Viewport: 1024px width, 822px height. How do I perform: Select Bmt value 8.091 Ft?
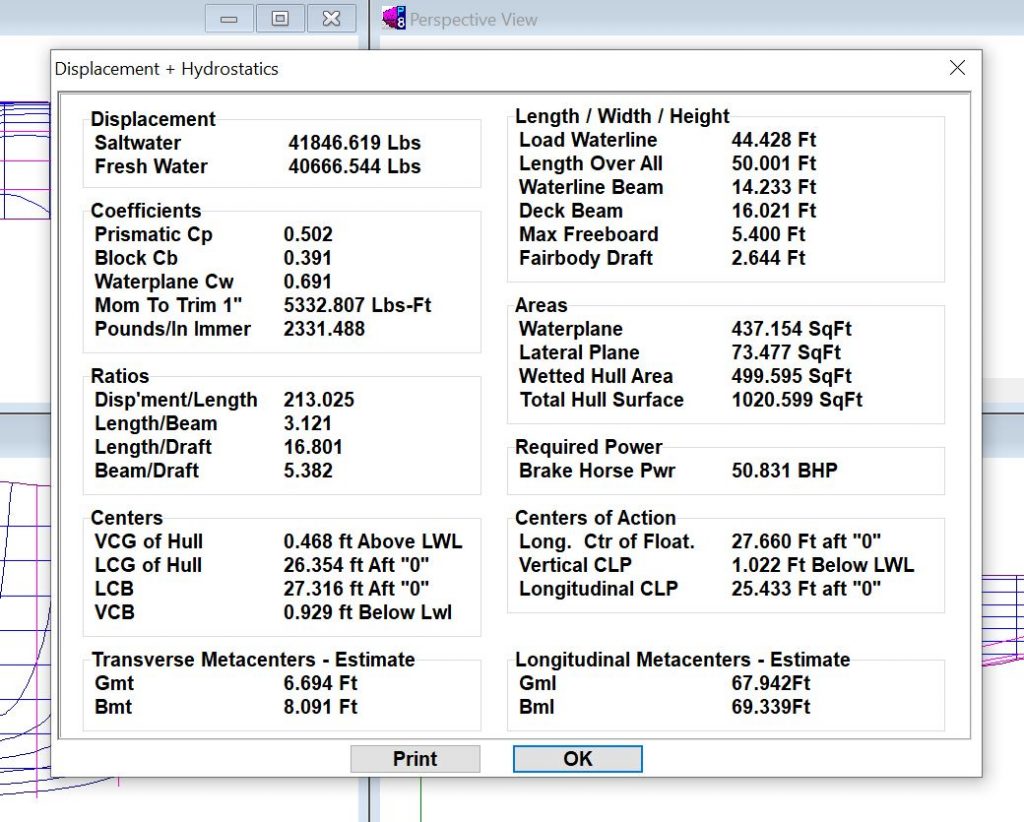[x=321, y=706]
